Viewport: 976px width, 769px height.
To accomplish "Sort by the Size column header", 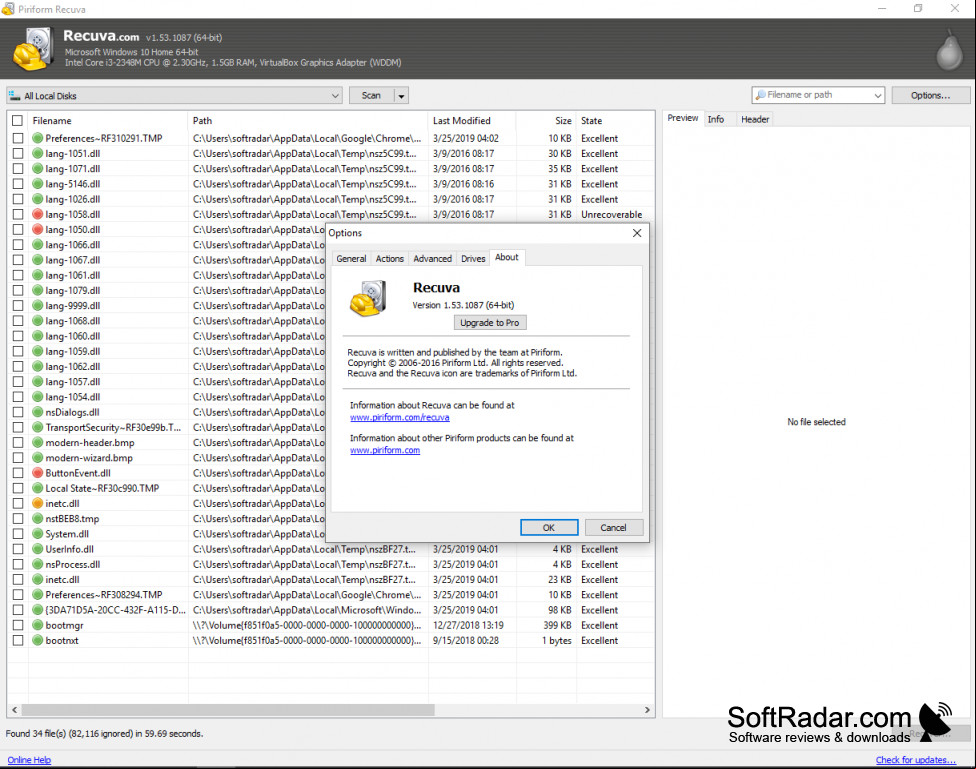I will click(546, 121).
